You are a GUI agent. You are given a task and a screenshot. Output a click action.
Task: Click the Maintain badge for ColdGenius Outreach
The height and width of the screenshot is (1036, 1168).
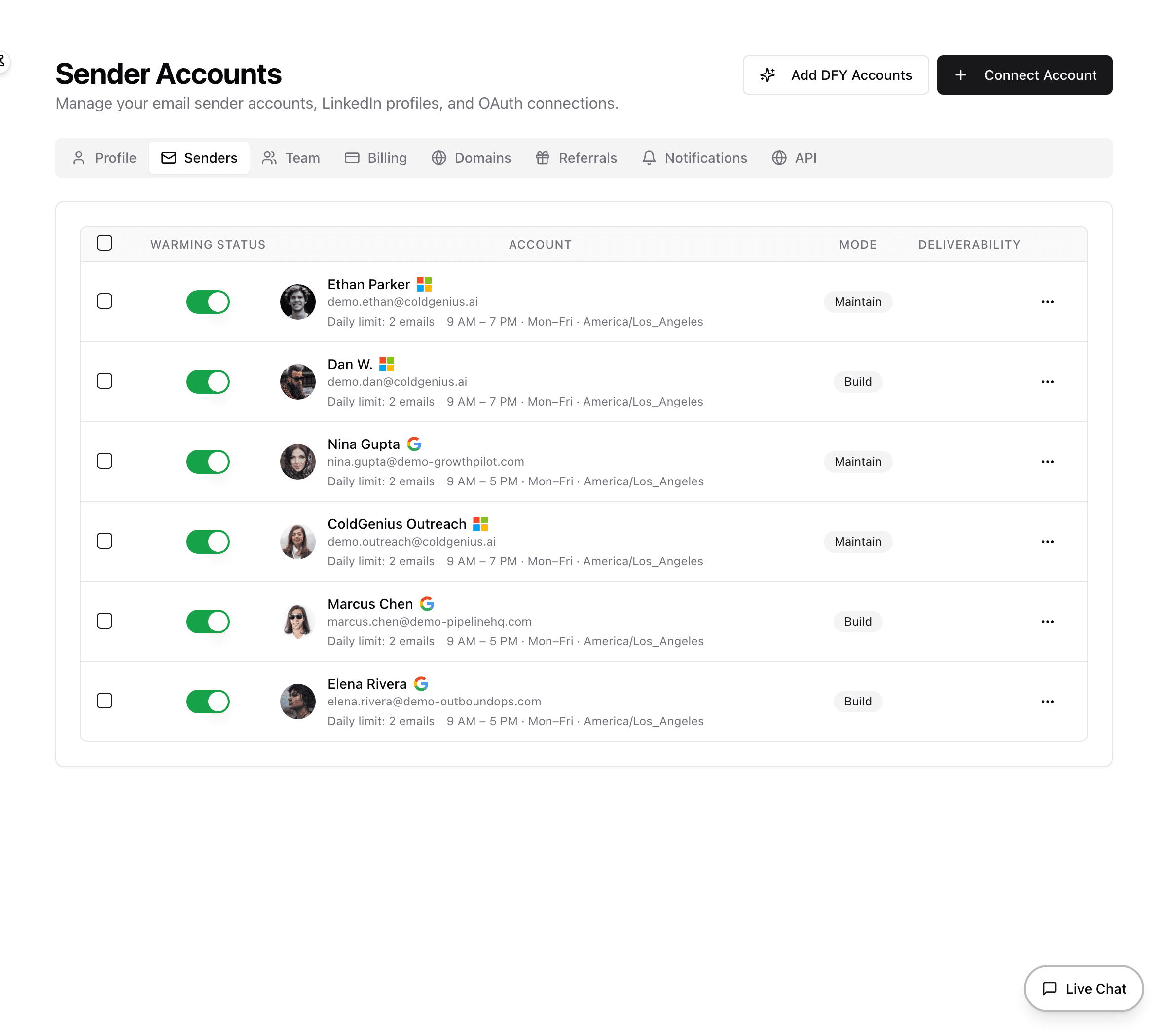point(858,542)
